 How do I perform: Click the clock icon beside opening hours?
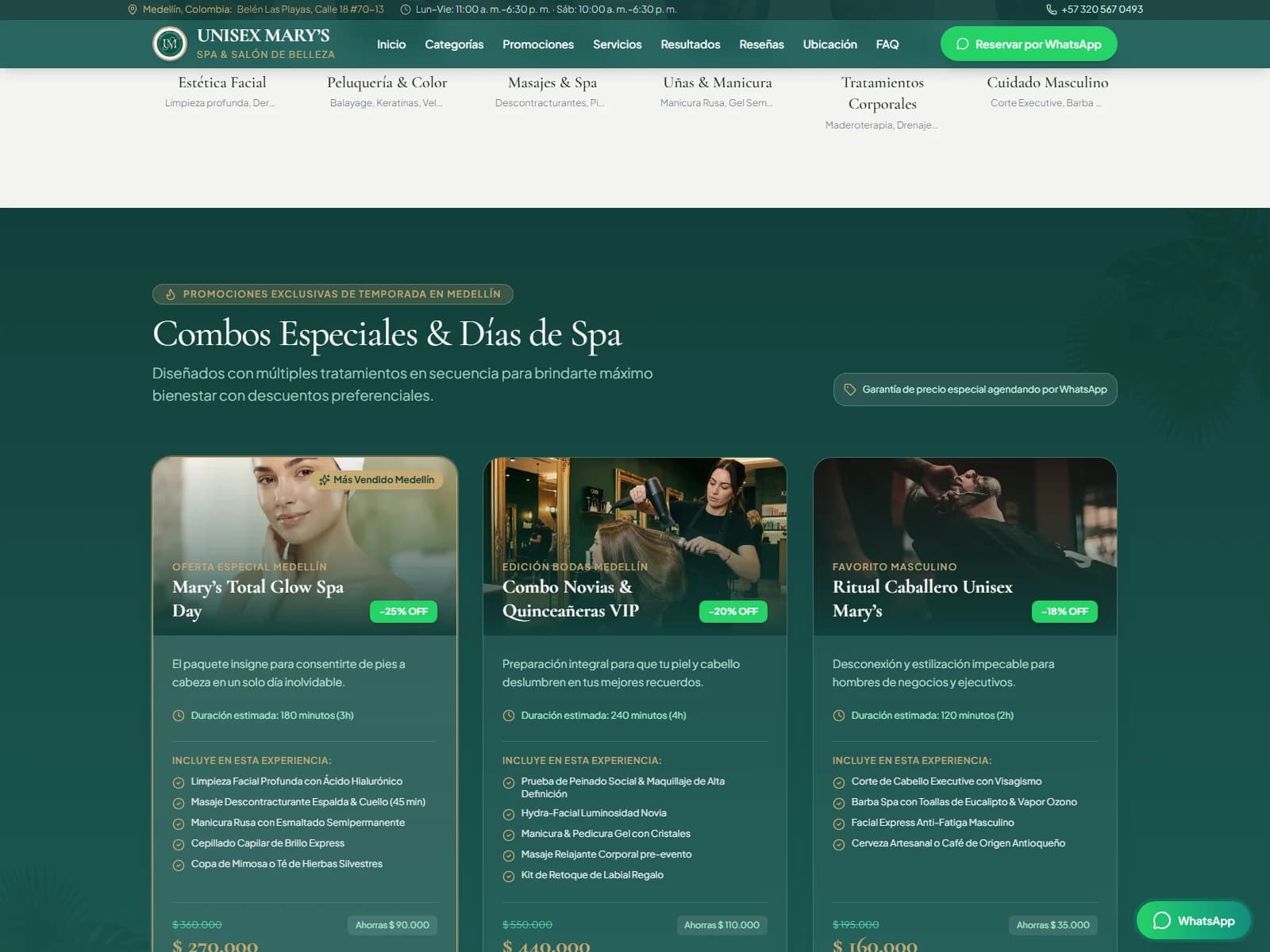coord(406,10)
